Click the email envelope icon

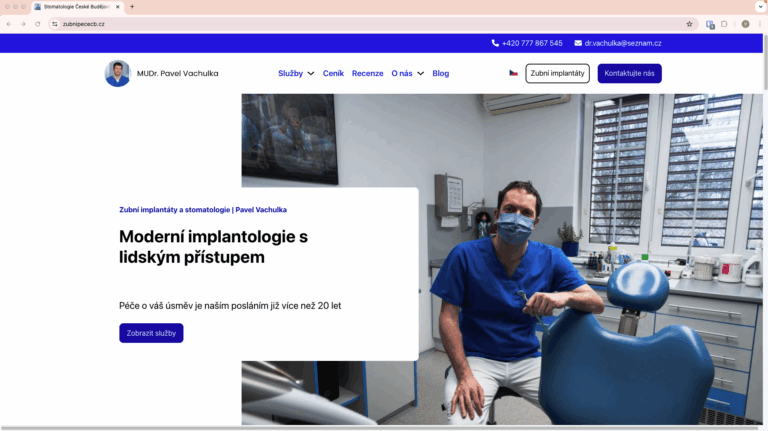578,43
